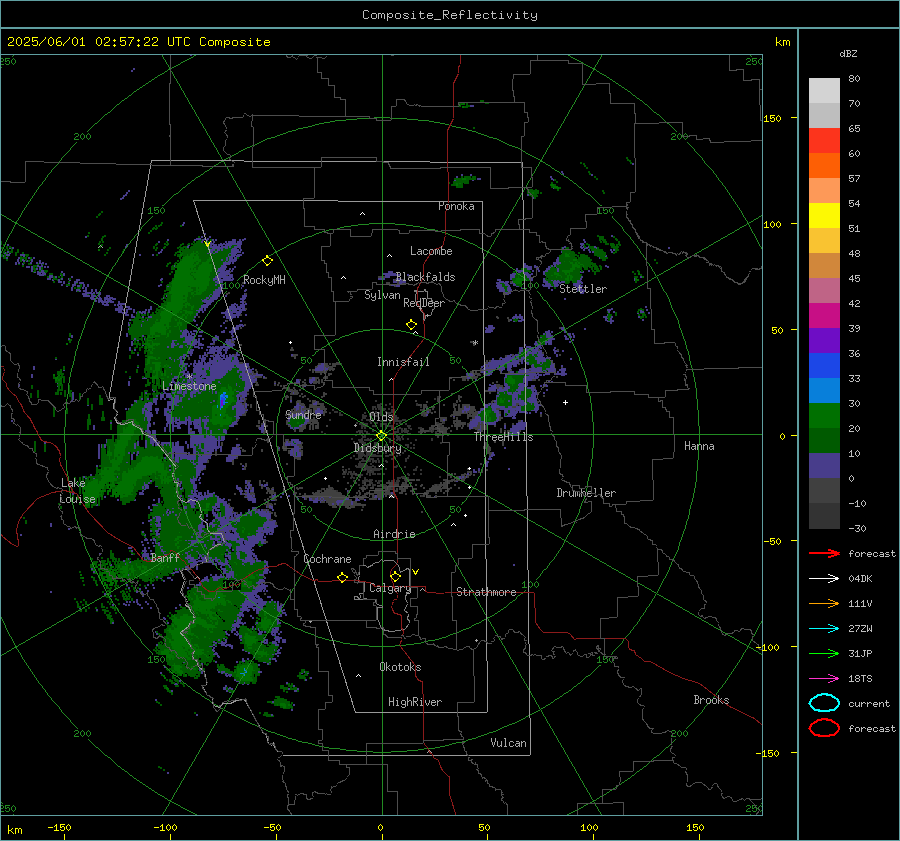
Task: Click the Lacombe label
Action: point(431,251)
